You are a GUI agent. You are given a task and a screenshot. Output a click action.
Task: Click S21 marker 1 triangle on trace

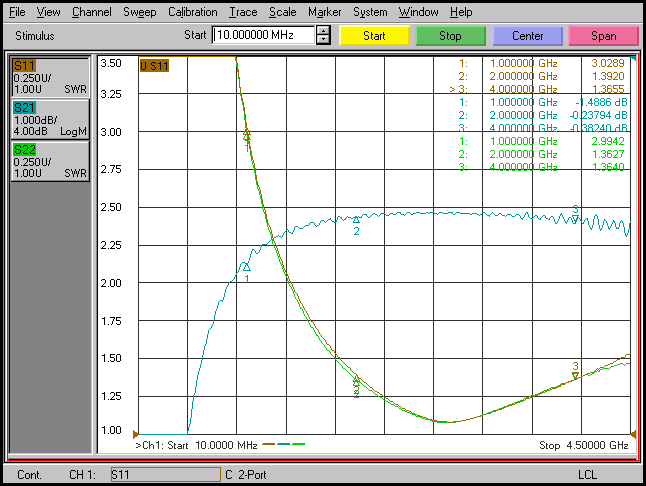click(x=246, y=267)
